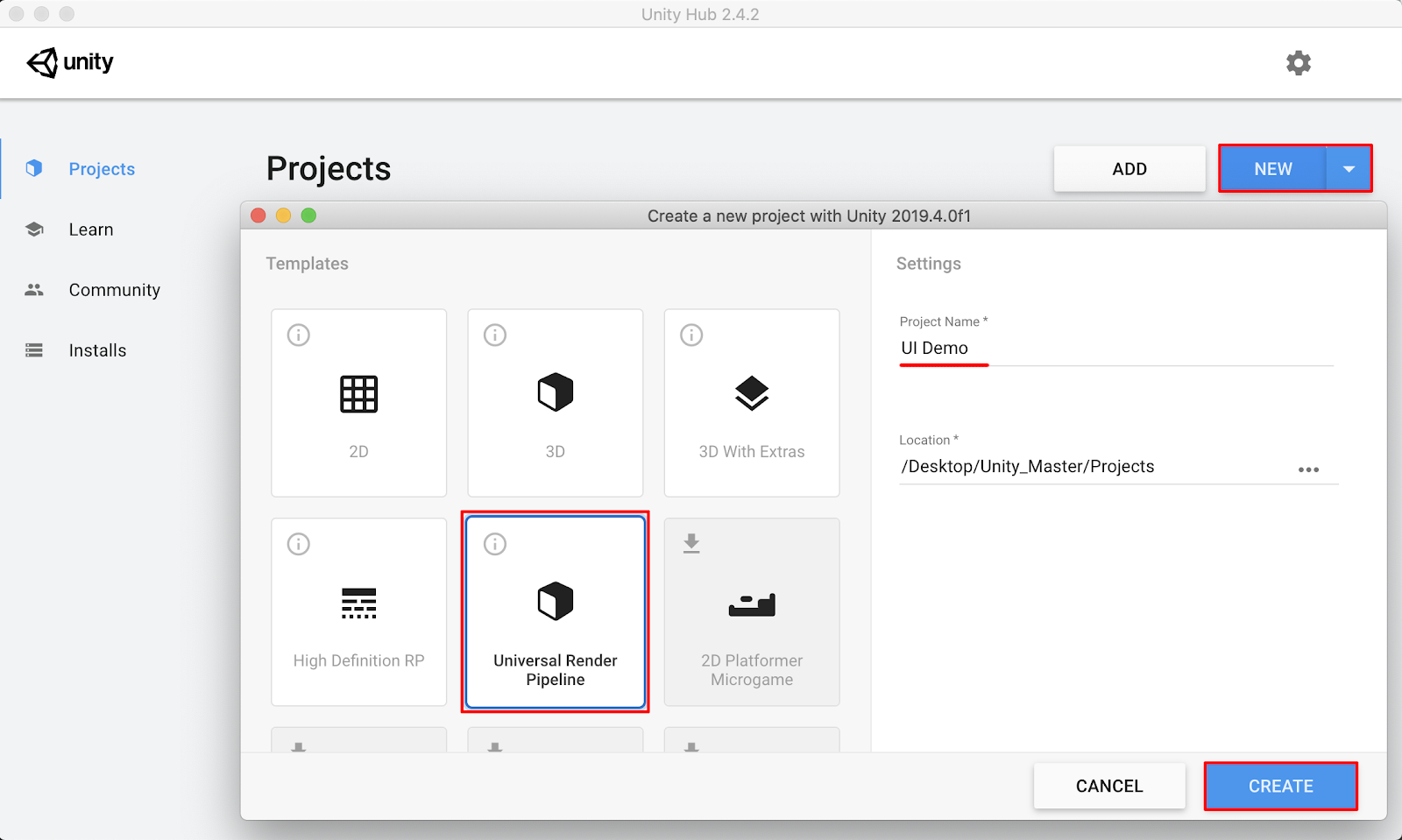The image size is (1402, 840).
Task: Open the settings gear icon
Action: pyautogui.click(x=1298, y=63)
